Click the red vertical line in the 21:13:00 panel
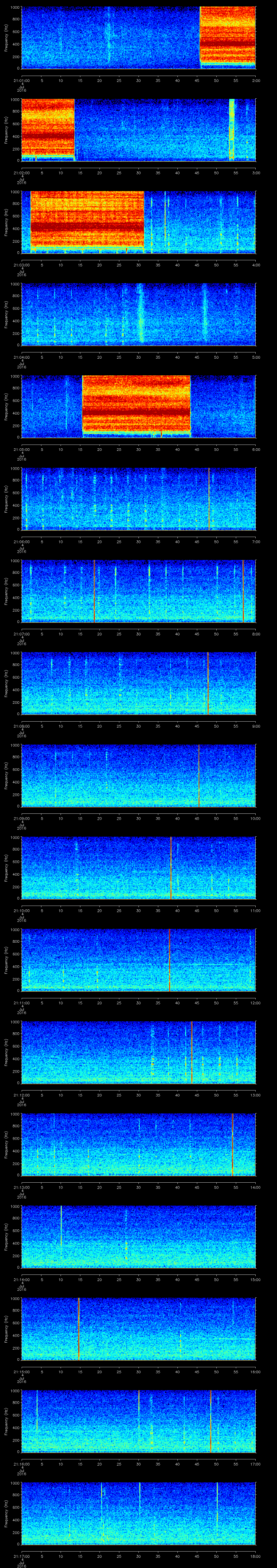This screenshot has height=1568, width=277. (x=233, y=1144)
